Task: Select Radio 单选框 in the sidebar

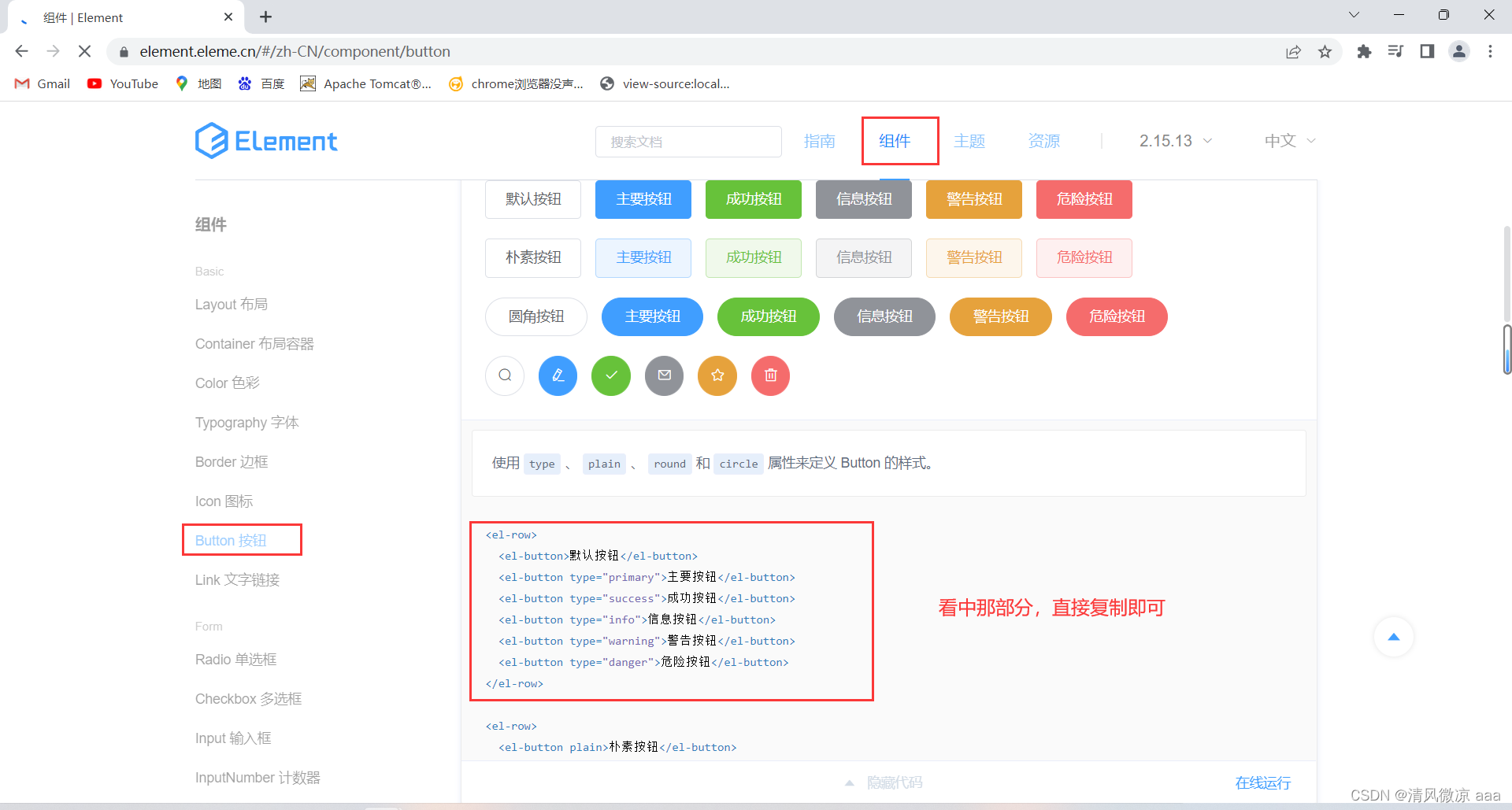Action: (235, 660)
